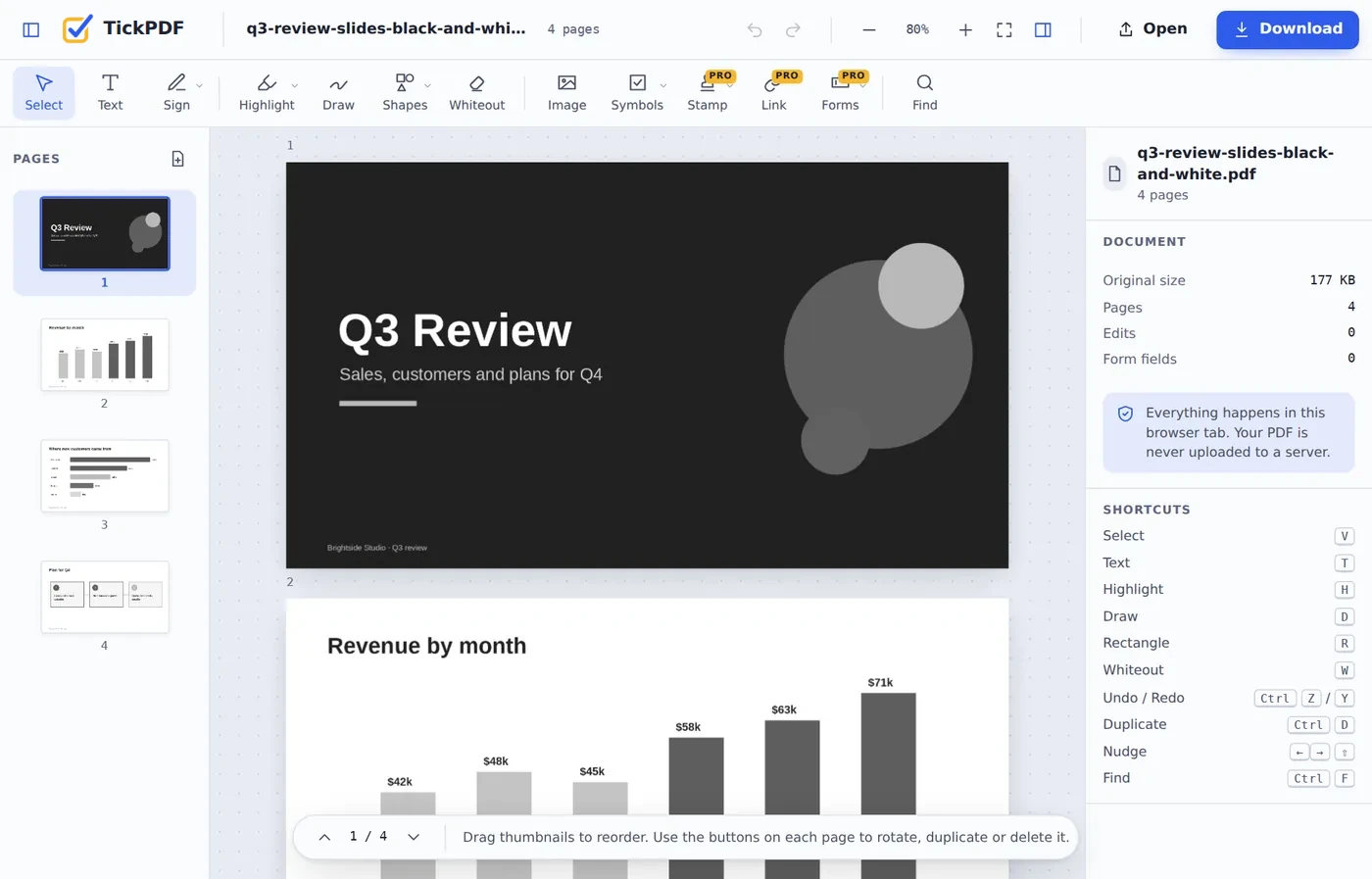Viewport: 1372px width, 879px height.
Task: Toggle the right info panel
Action: click(1043, 29)
